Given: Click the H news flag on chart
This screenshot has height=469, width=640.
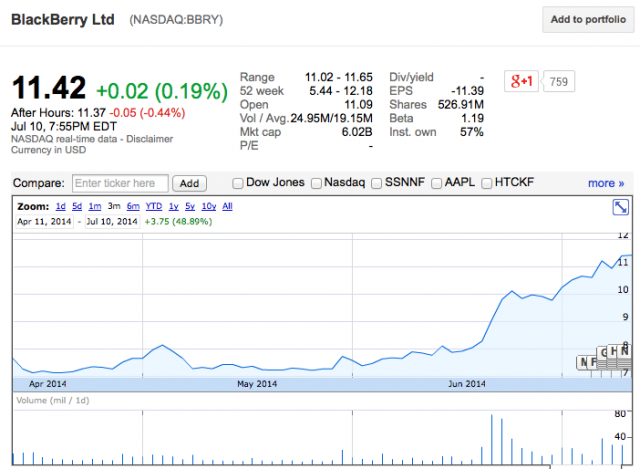Looking at the screenshot, I should 613,351.
